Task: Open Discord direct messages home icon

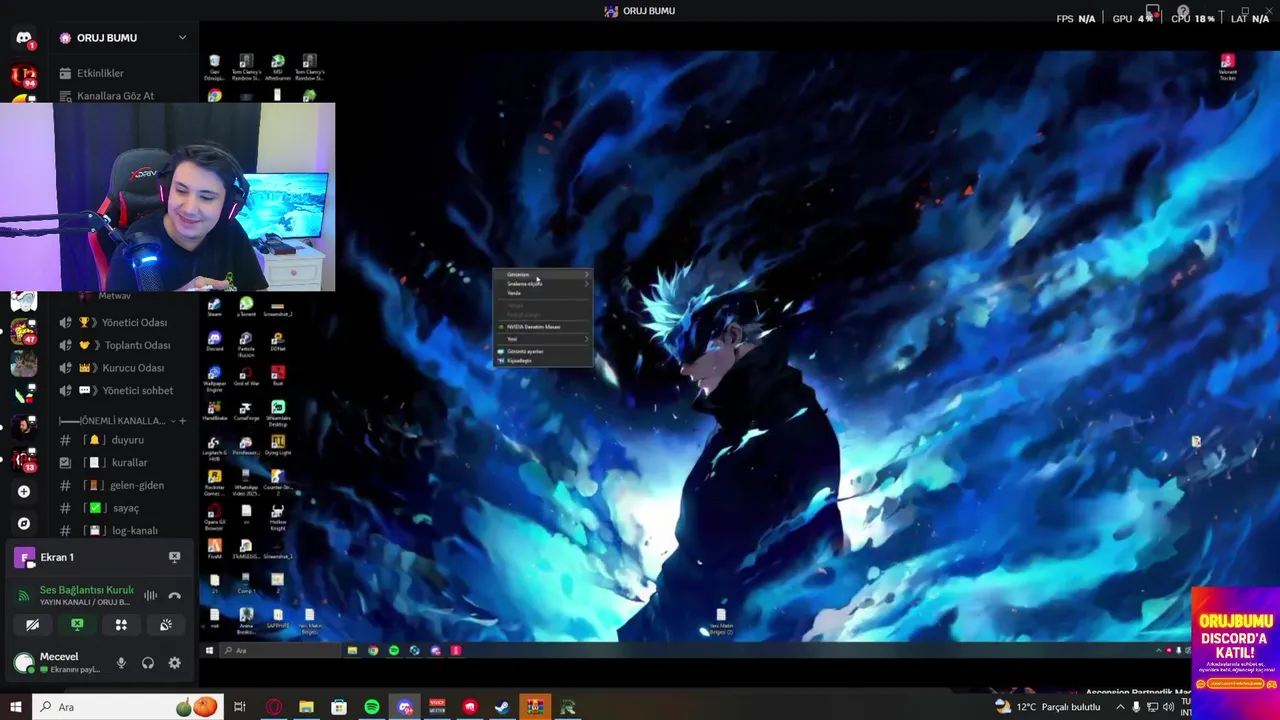Action: 24,39
